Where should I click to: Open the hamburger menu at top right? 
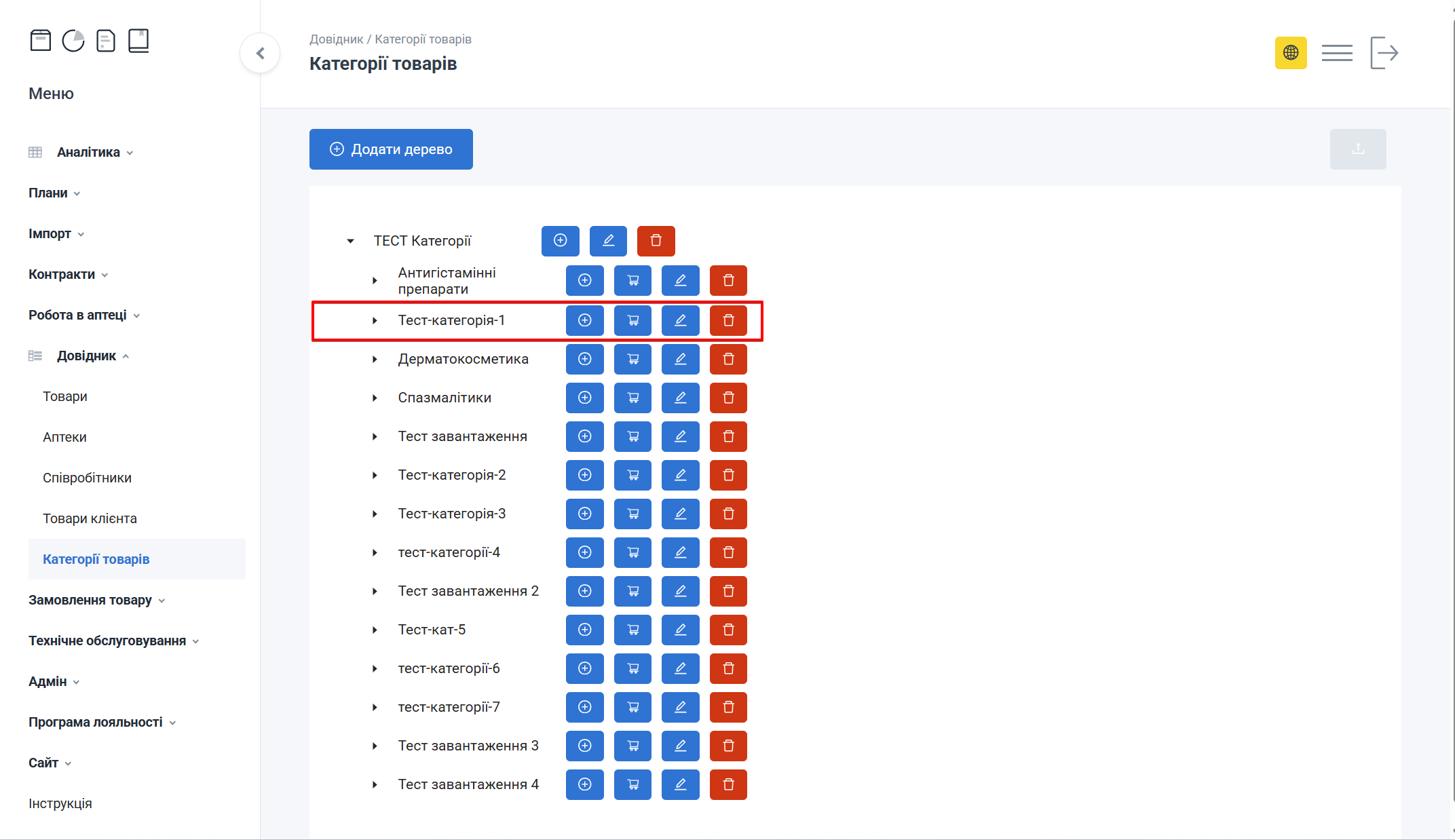(x=1337, y=53)
